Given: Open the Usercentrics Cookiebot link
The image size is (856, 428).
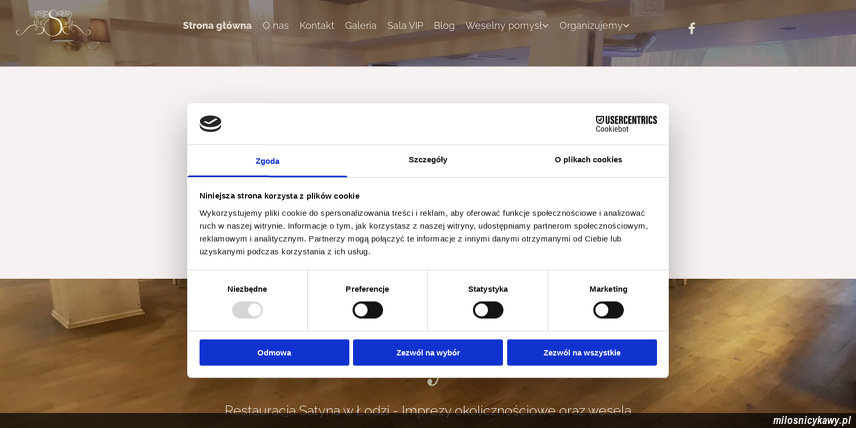Looking at the screenshot, I should point(626,124).
